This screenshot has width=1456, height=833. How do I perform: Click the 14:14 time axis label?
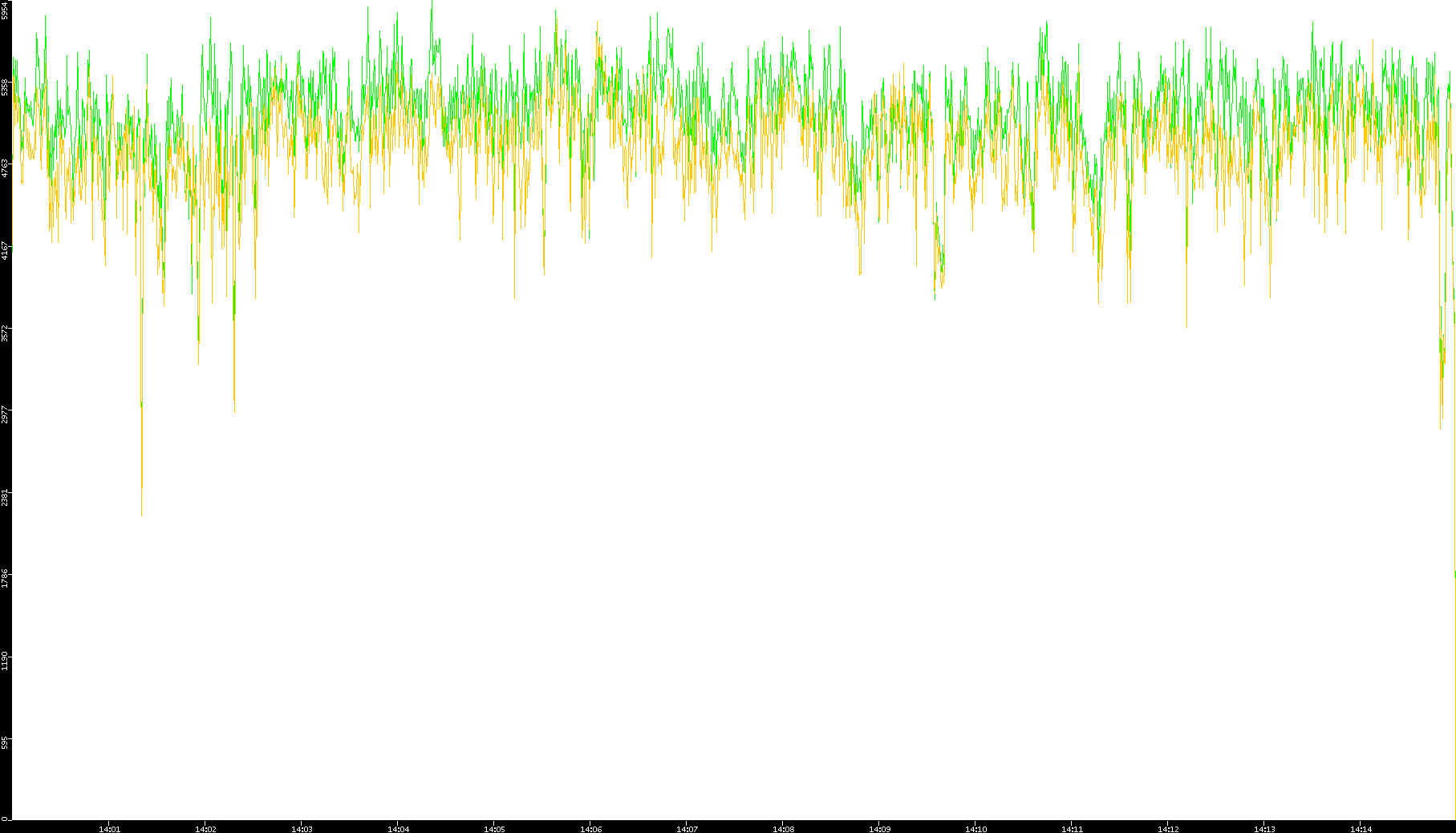pyautogui.click(x=1361, y=829)
